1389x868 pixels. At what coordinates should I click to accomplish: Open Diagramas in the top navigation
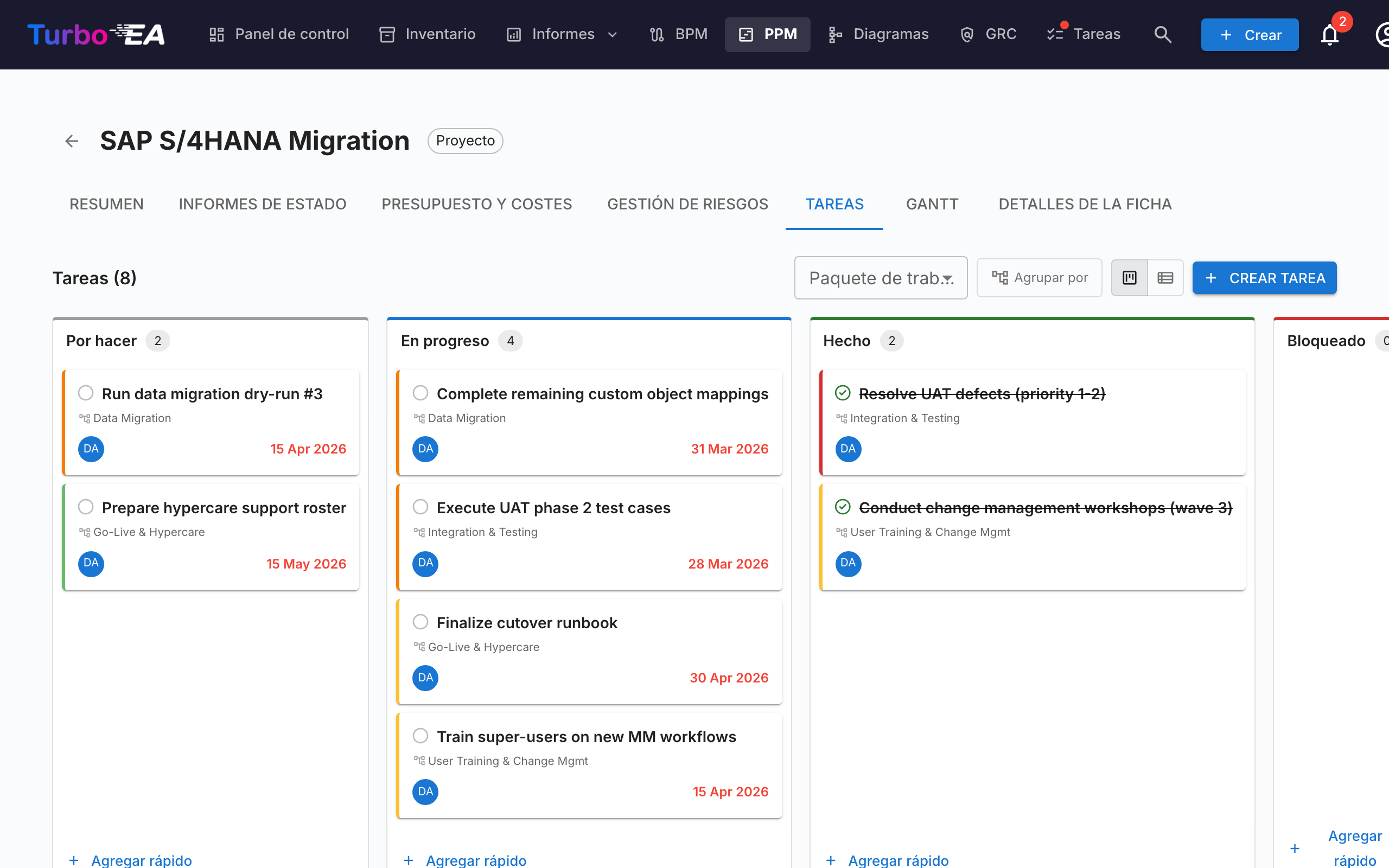coord(878,34)
